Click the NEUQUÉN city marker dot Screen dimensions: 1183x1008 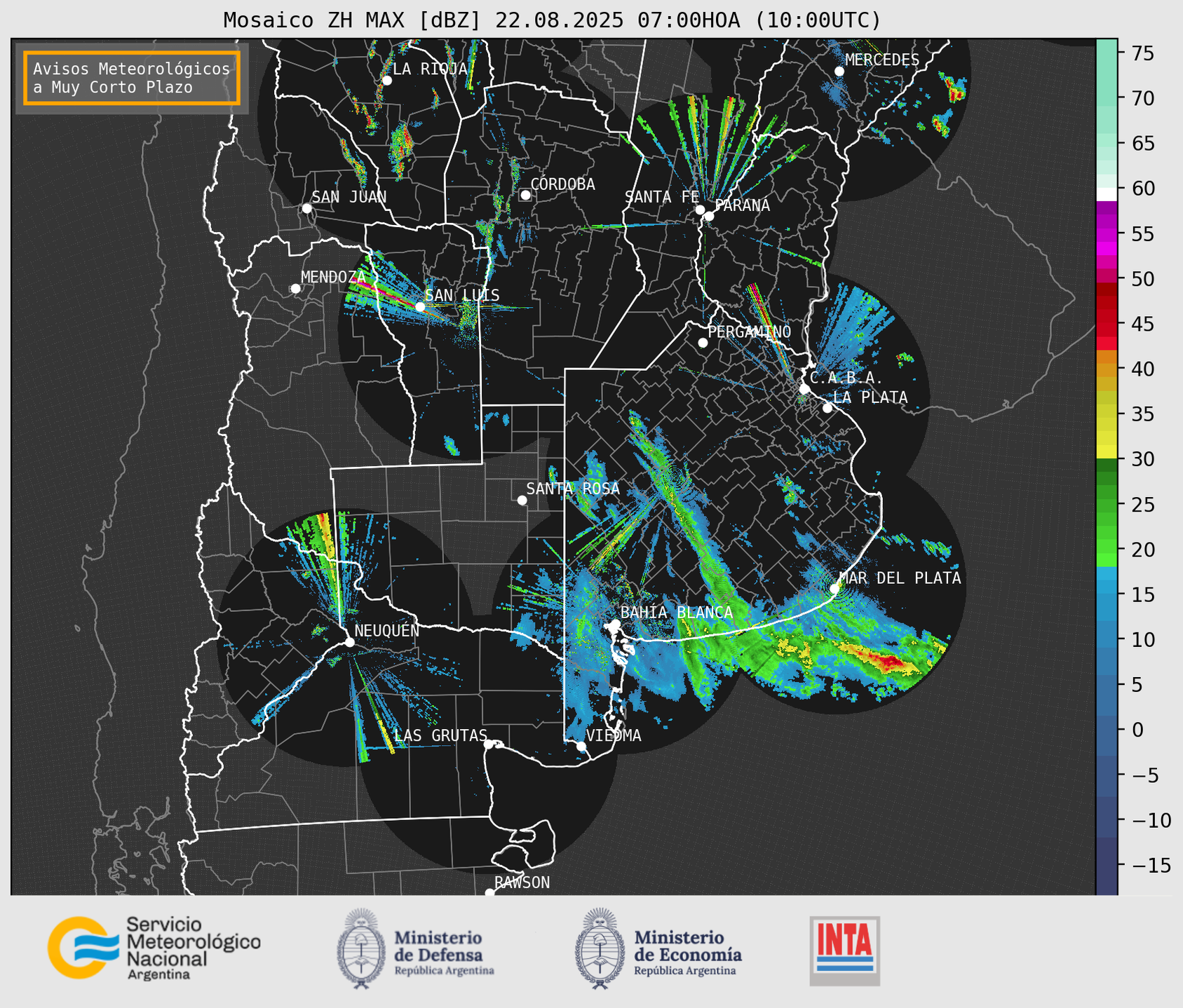pyautogui.click(x=349, y=642)
